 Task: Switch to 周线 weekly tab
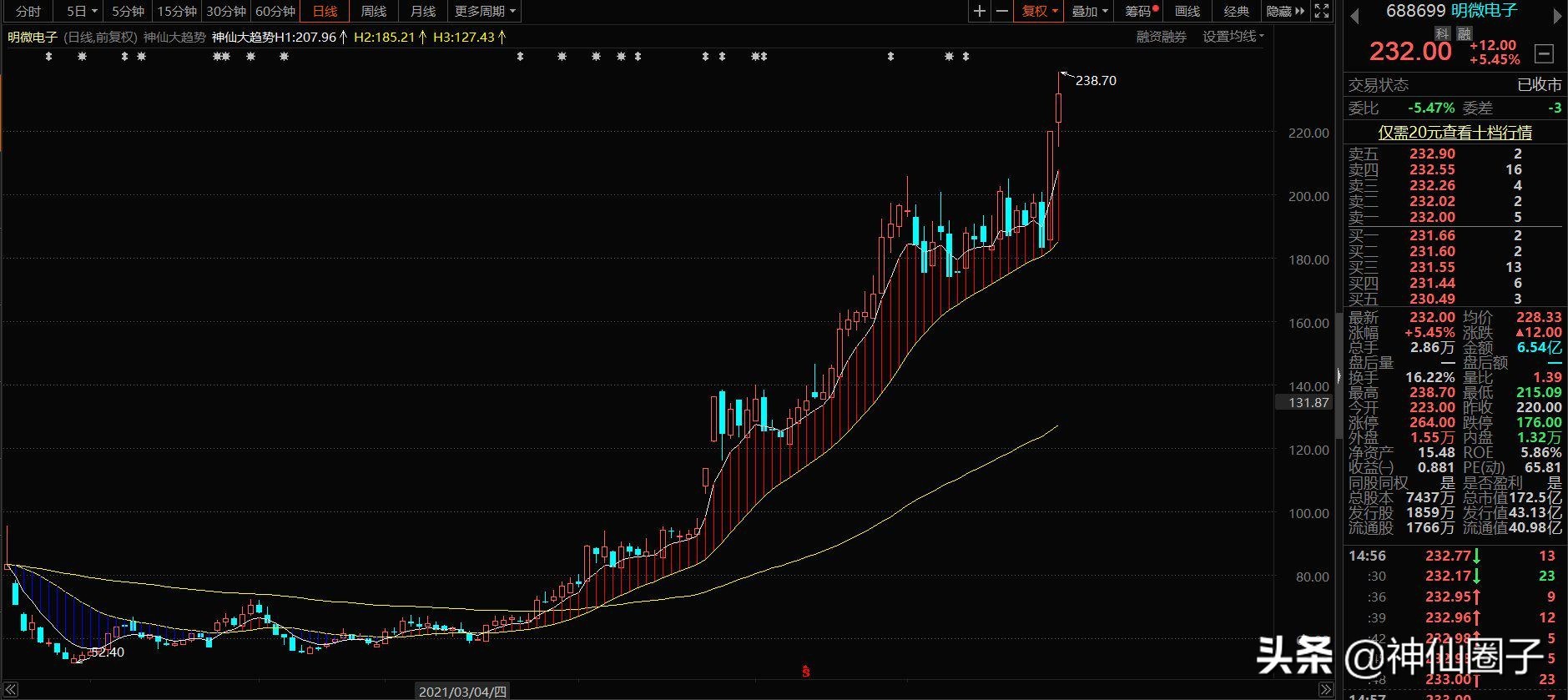pos(374,11)
